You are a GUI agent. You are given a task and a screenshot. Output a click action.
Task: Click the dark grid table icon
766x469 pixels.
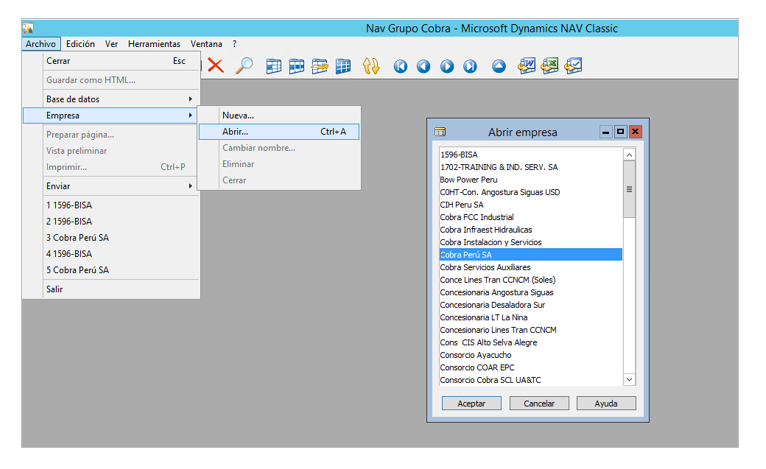(343, 66)
